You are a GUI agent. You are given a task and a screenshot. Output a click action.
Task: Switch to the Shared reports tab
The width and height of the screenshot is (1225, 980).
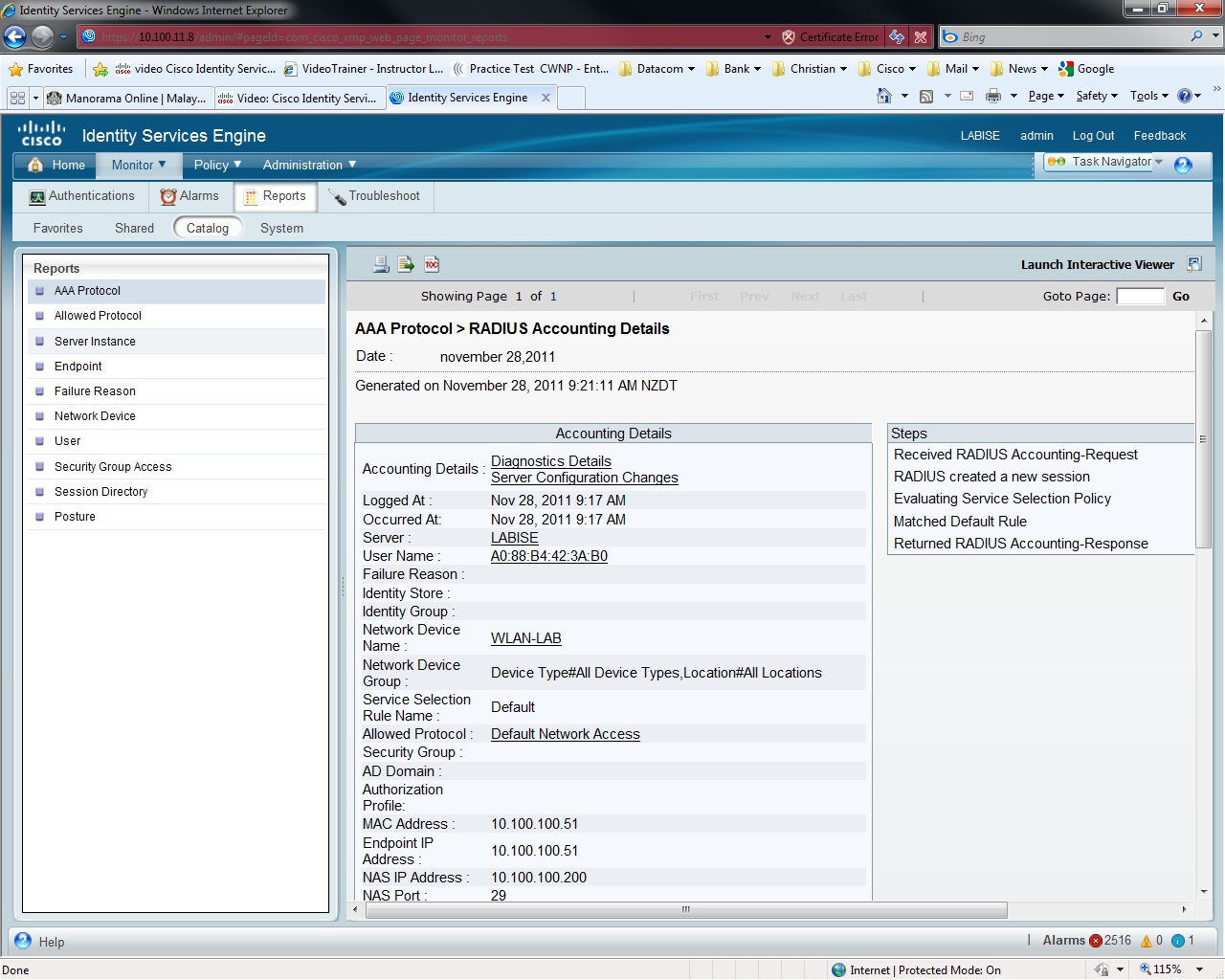[x=134, y=228]
